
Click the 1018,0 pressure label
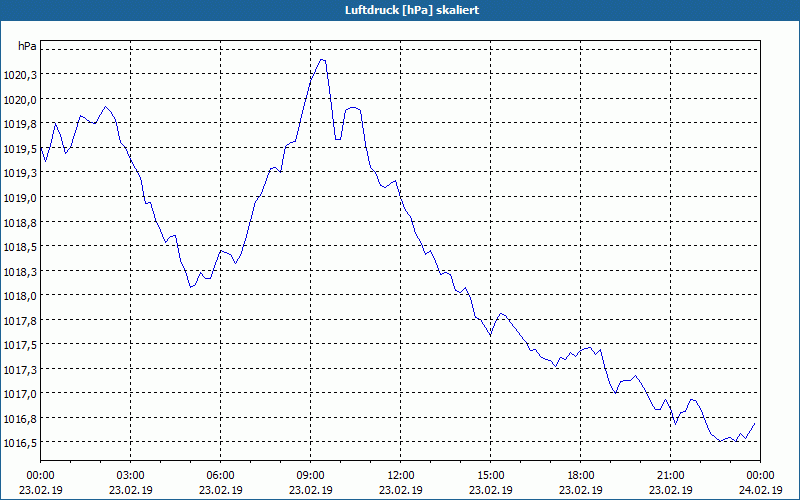coord(20,296)
